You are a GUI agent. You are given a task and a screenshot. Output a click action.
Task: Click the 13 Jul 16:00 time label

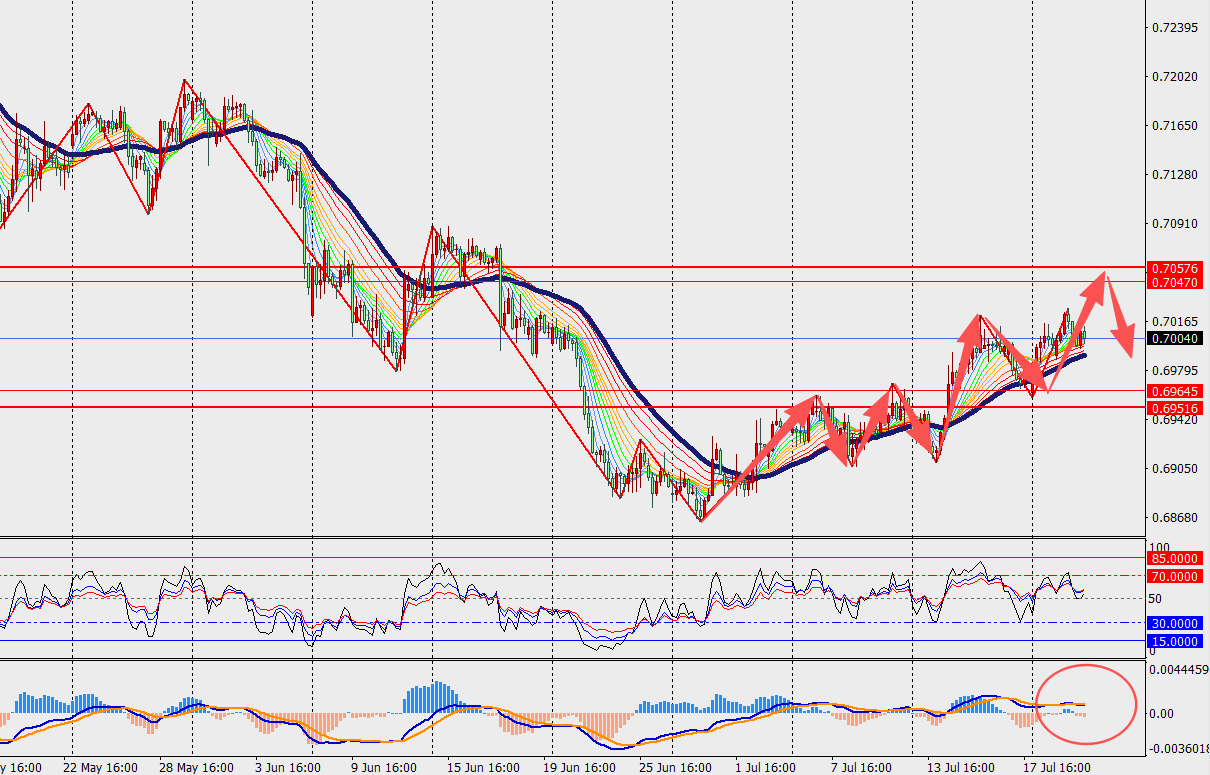point(958,767)
